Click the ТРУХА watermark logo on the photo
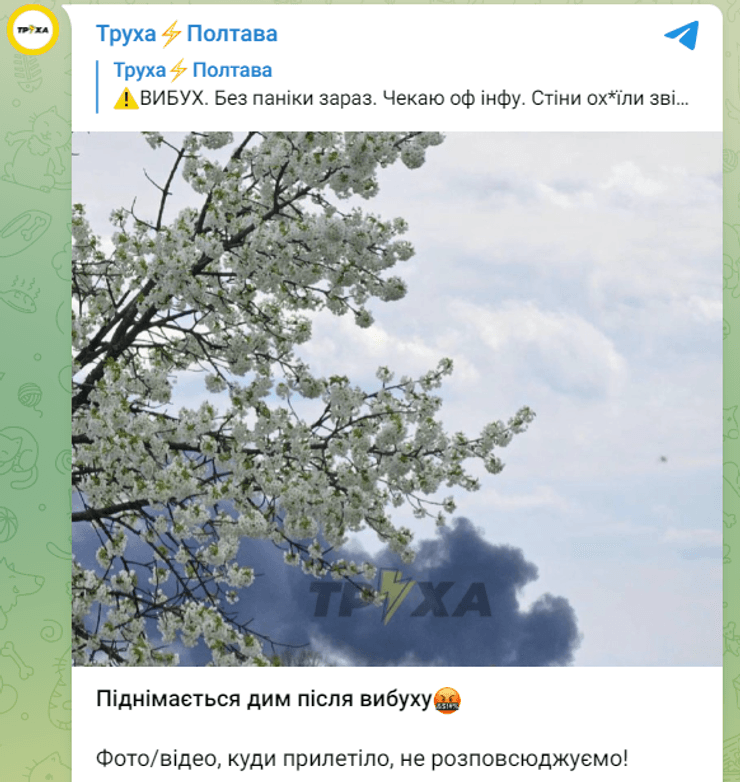 400,598
